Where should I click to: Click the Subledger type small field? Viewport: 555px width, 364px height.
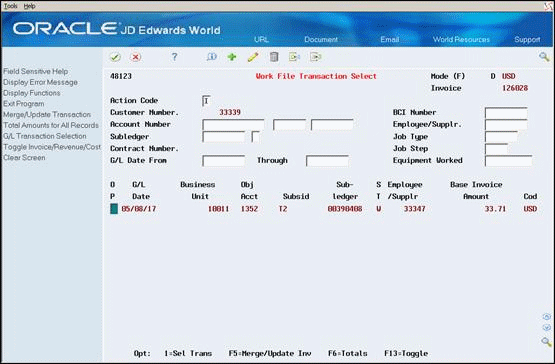pyautogui.click(x=255, y=137)
